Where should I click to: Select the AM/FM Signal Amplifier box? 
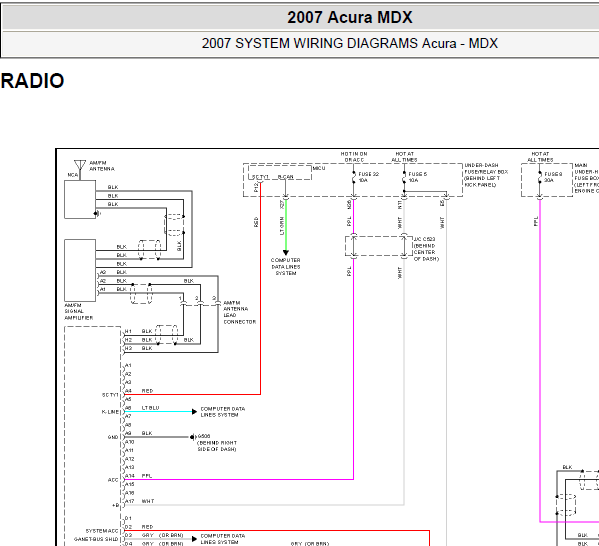click(80, 271)
